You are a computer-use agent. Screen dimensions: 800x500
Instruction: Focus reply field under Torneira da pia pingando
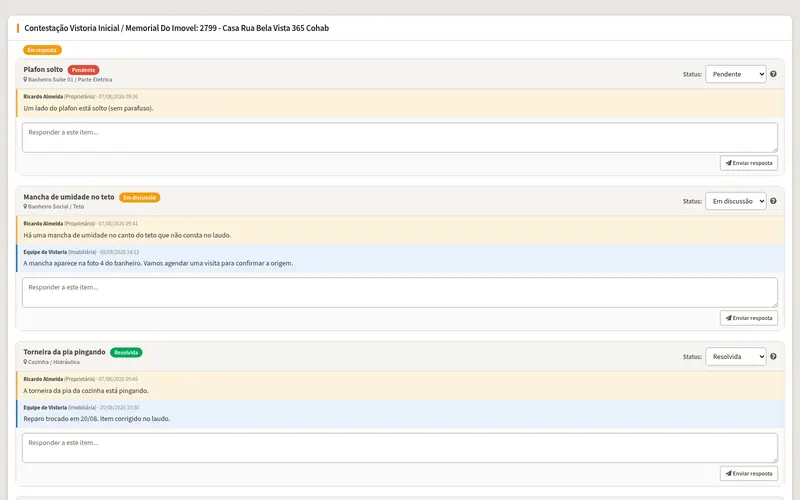(399, 448)
